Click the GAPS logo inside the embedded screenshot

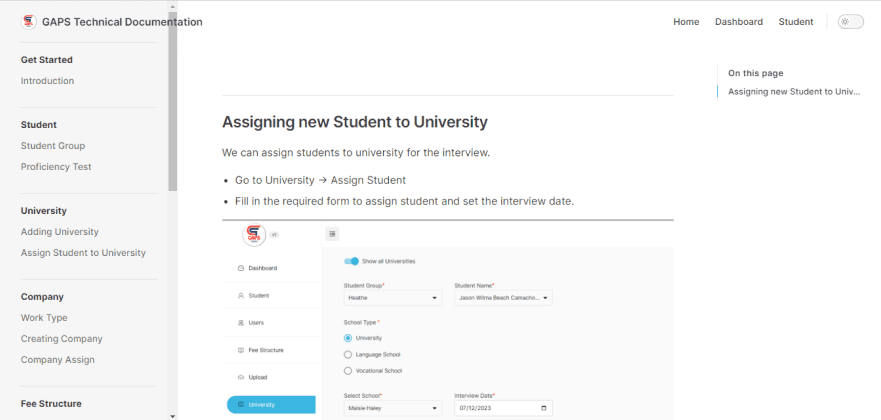[253, 234]
